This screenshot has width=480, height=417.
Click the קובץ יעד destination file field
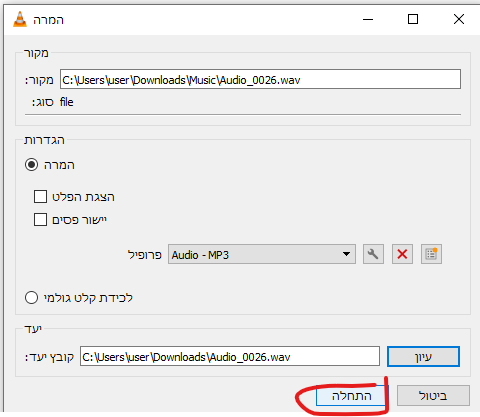click(230, 357)
